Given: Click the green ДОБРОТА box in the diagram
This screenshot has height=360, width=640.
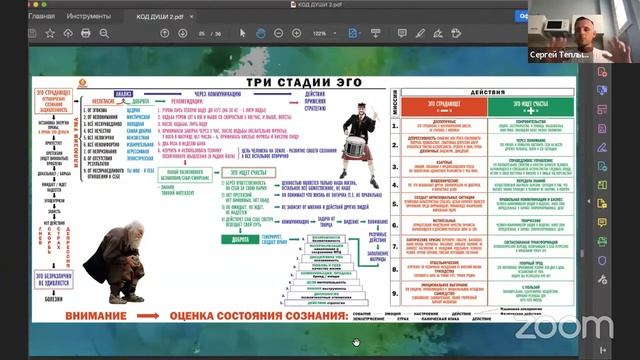Looking at the screenshot, I should [x=240, y=239].
